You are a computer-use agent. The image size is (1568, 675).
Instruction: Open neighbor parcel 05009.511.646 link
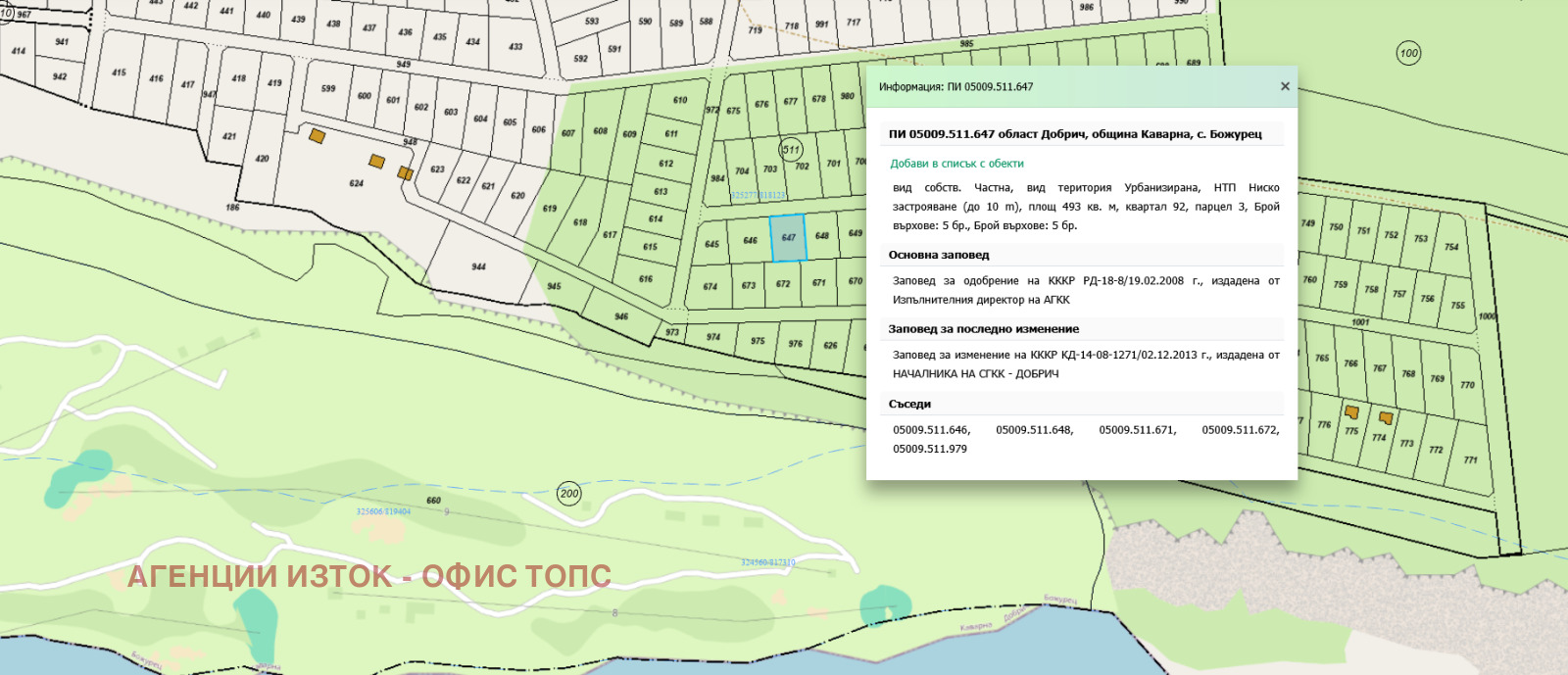point(930,430)
